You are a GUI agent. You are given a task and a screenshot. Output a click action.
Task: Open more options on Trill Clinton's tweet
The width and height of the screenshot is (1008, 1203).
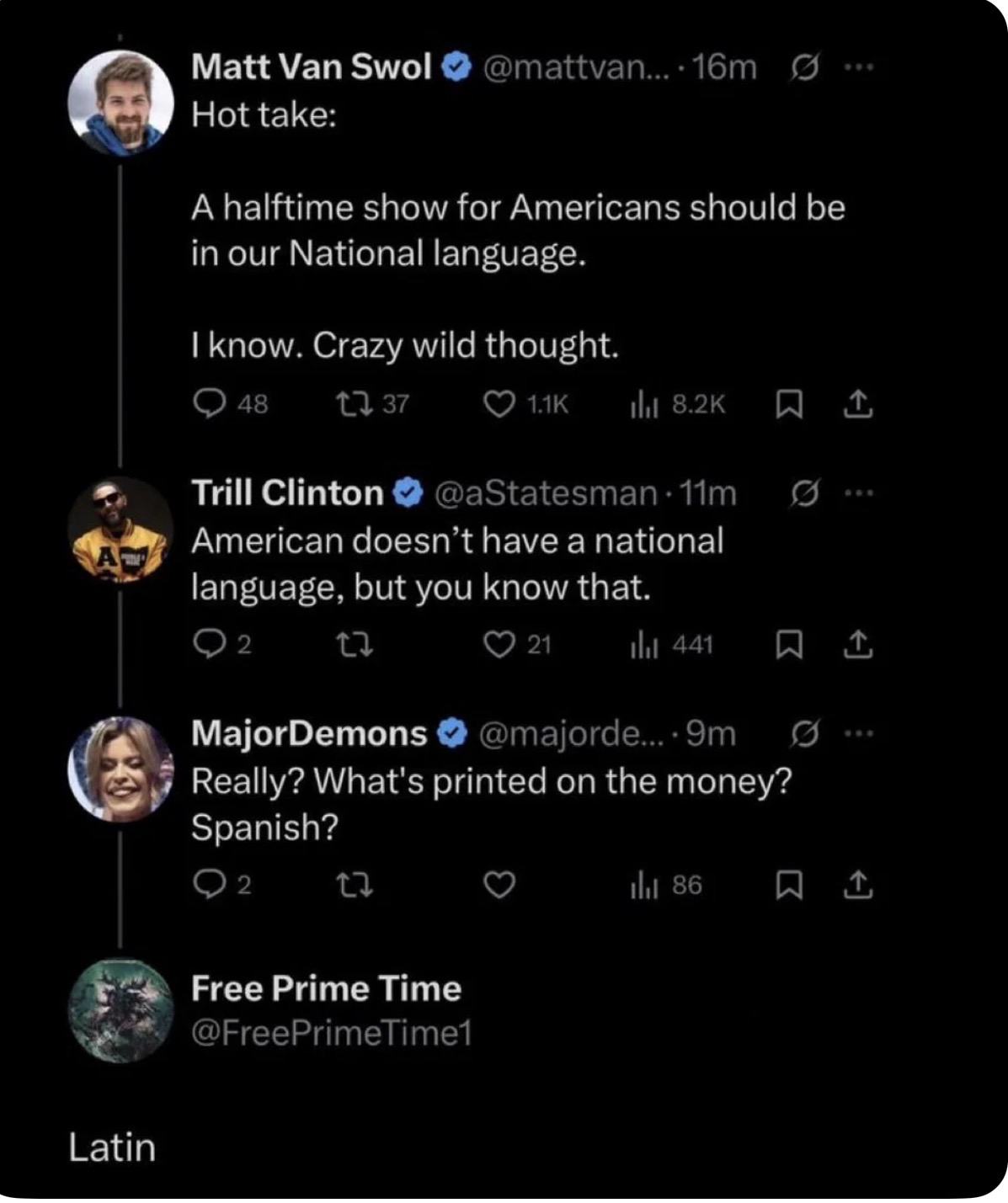click(x=858, y=493)
